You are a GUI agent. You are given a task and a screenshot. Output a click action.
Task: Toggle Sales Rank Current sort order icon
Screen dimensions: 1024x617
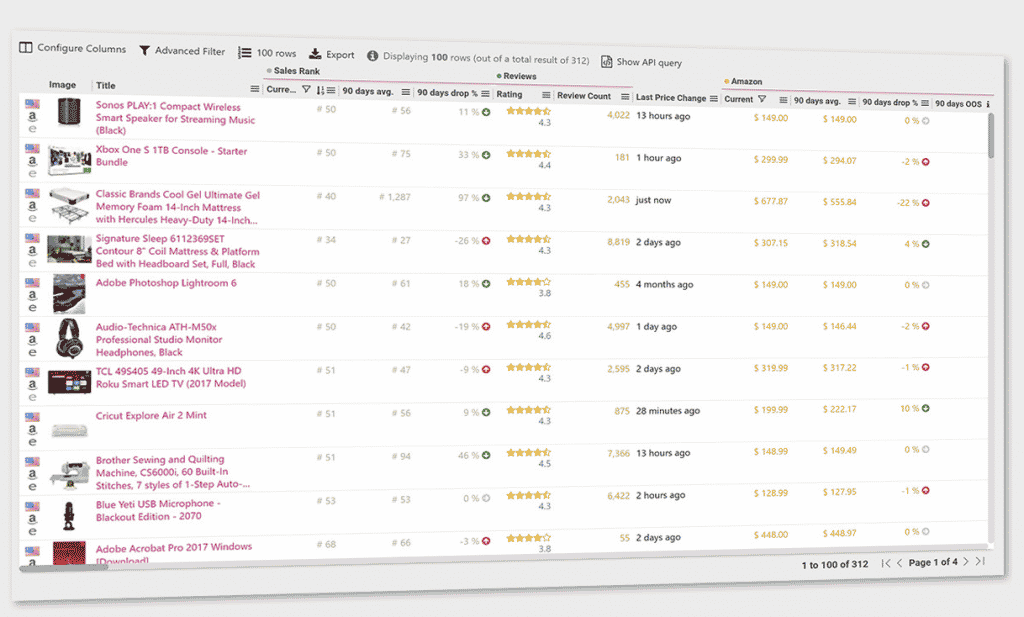click(x=321, y=90)
